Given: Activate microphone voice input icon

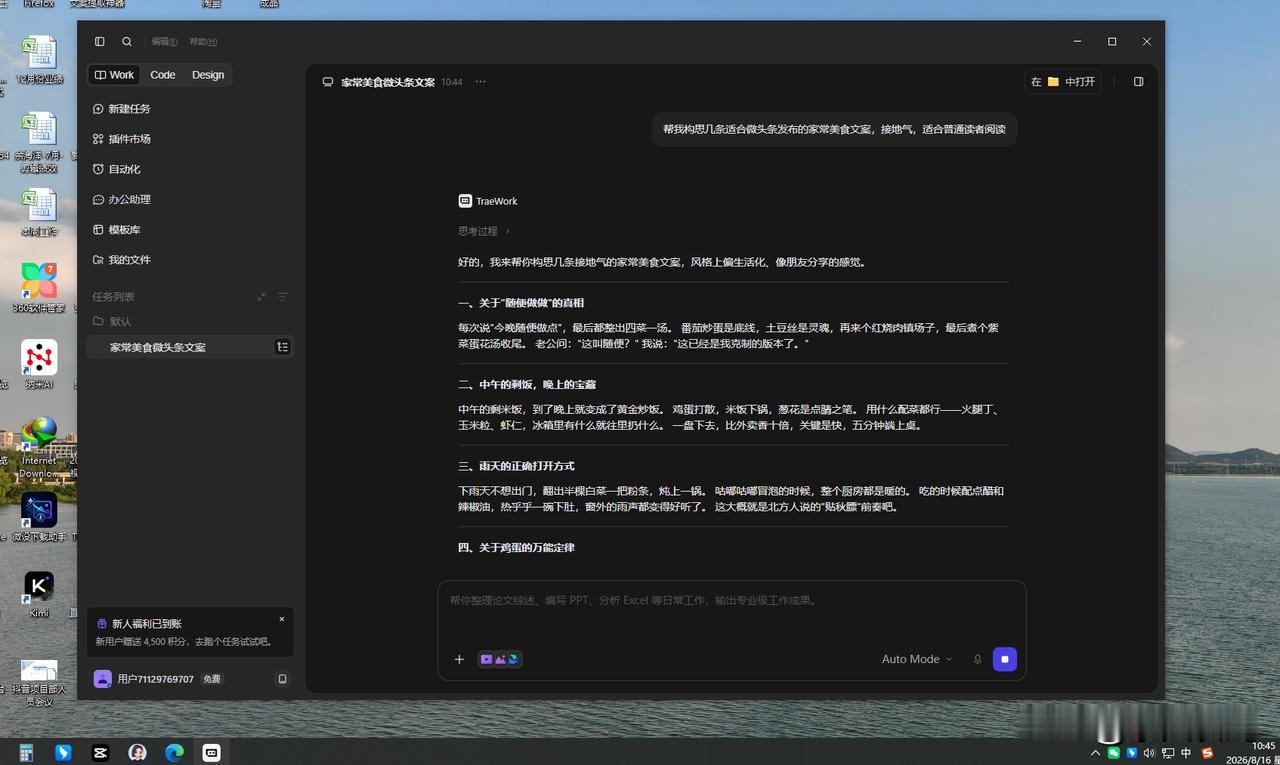Looking at the screenshot, I should tap(977, 659).
